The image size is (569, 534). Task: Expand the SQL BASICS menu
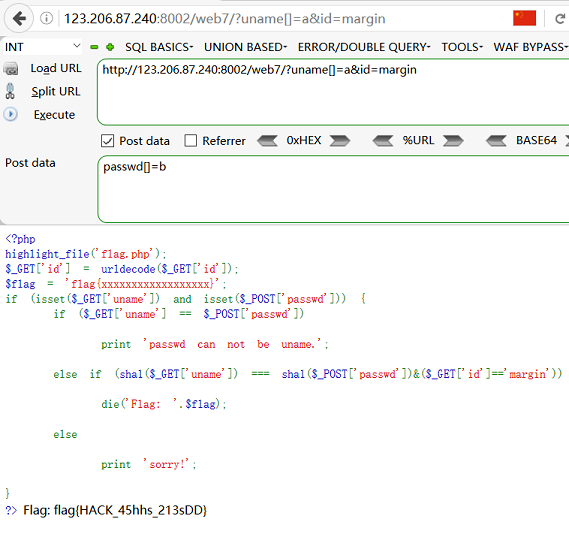(x=159, y=47)
